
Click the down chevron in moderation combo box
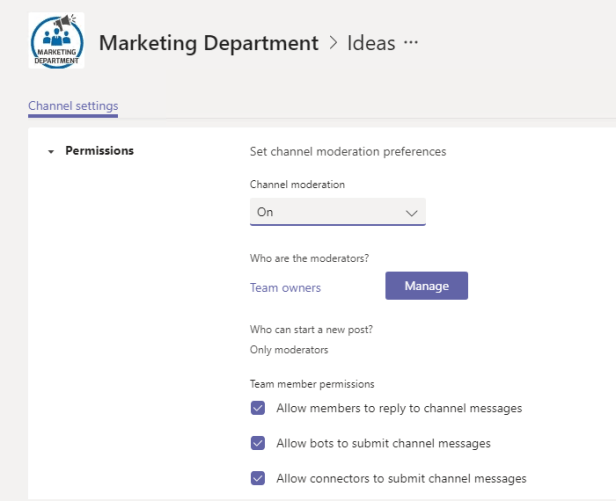(x=410, y=212)
